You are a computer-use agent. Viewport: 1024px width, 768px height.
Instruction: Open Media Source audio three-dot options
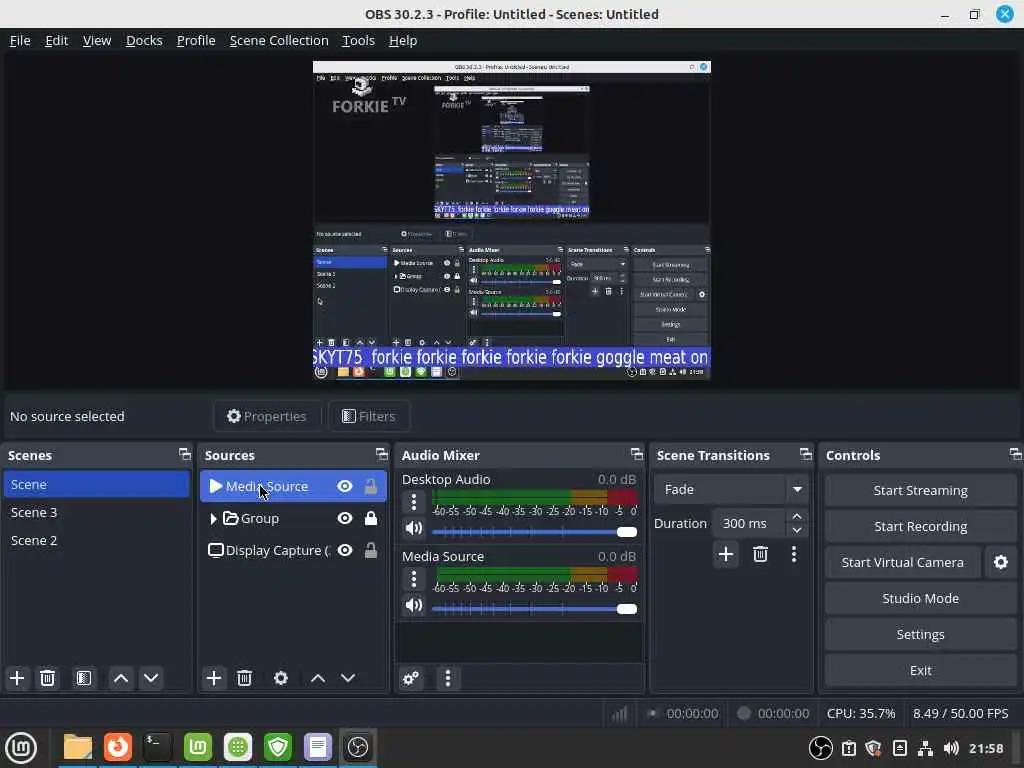413,579
